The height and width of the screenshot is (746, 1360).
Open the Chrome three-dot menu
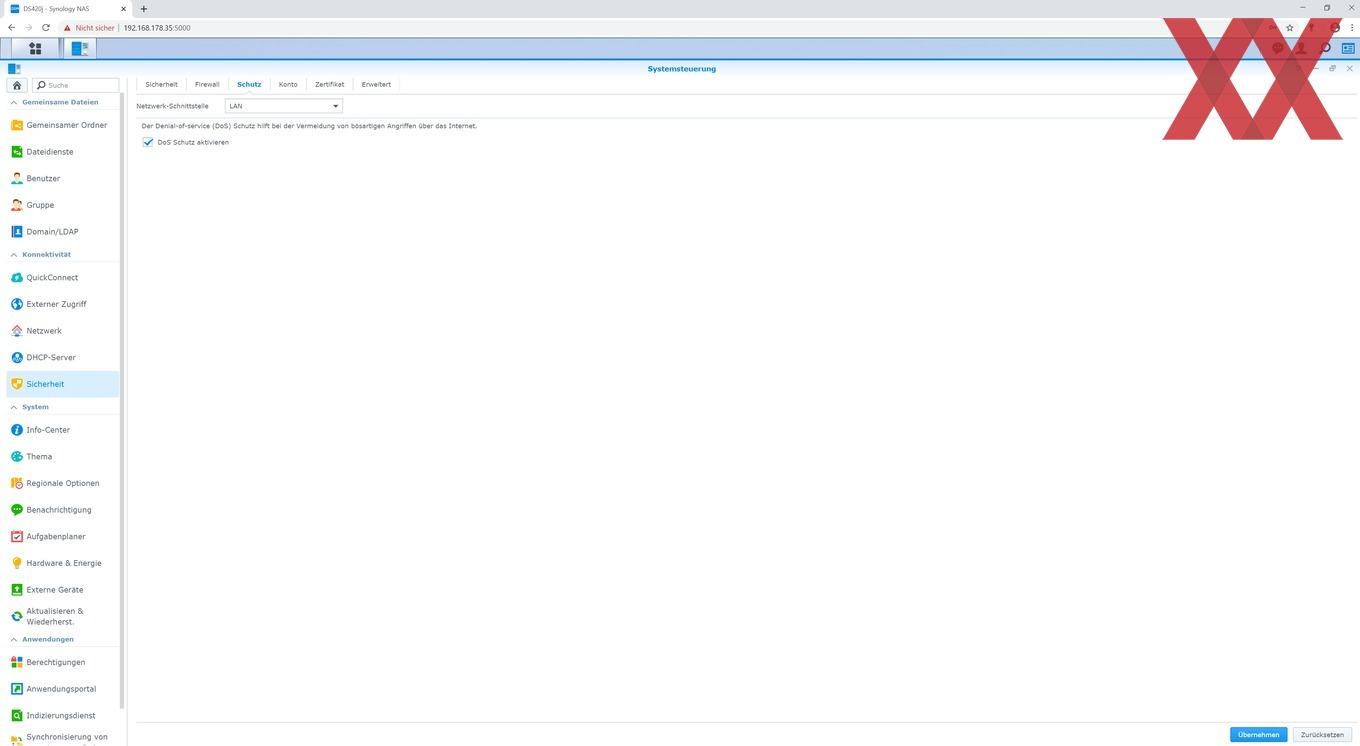tap(1351, 28)
